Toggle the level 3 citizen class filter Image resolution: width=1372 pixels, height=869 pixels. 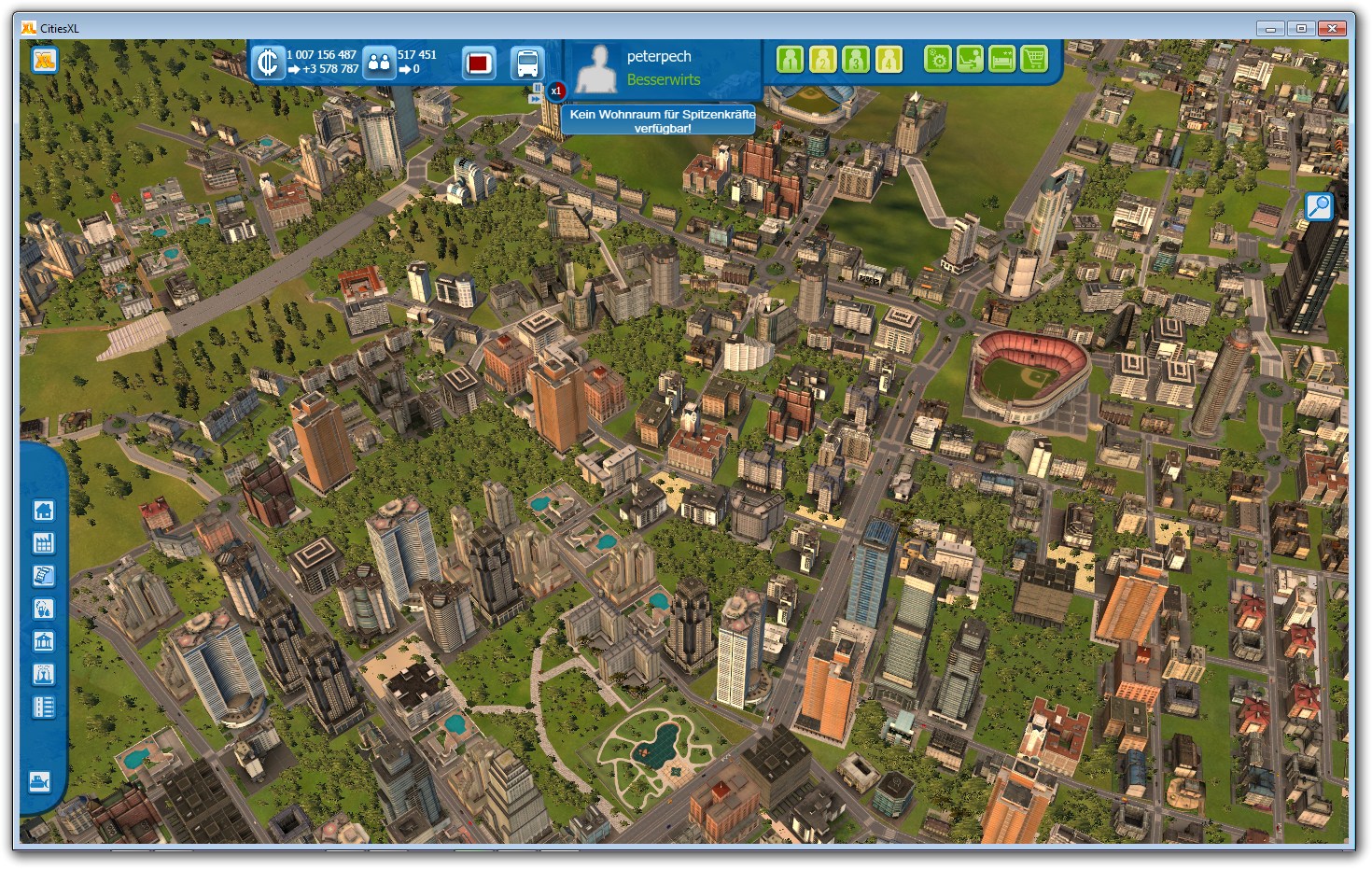855,60
